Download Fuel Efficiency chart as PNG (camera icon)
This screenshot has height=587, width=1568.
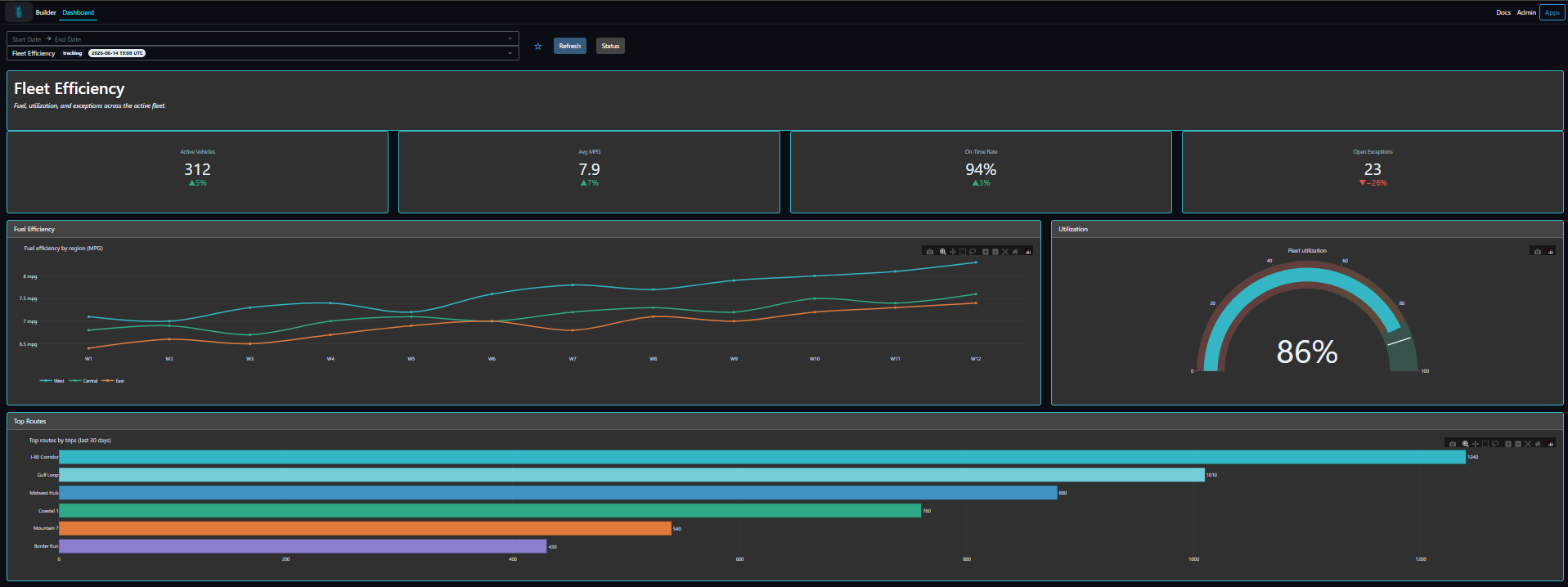click(x=930, y=252)
